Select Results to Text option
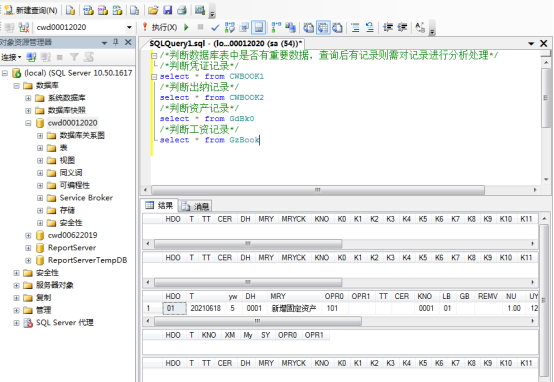The image size is (554, 382). point(308,27)
